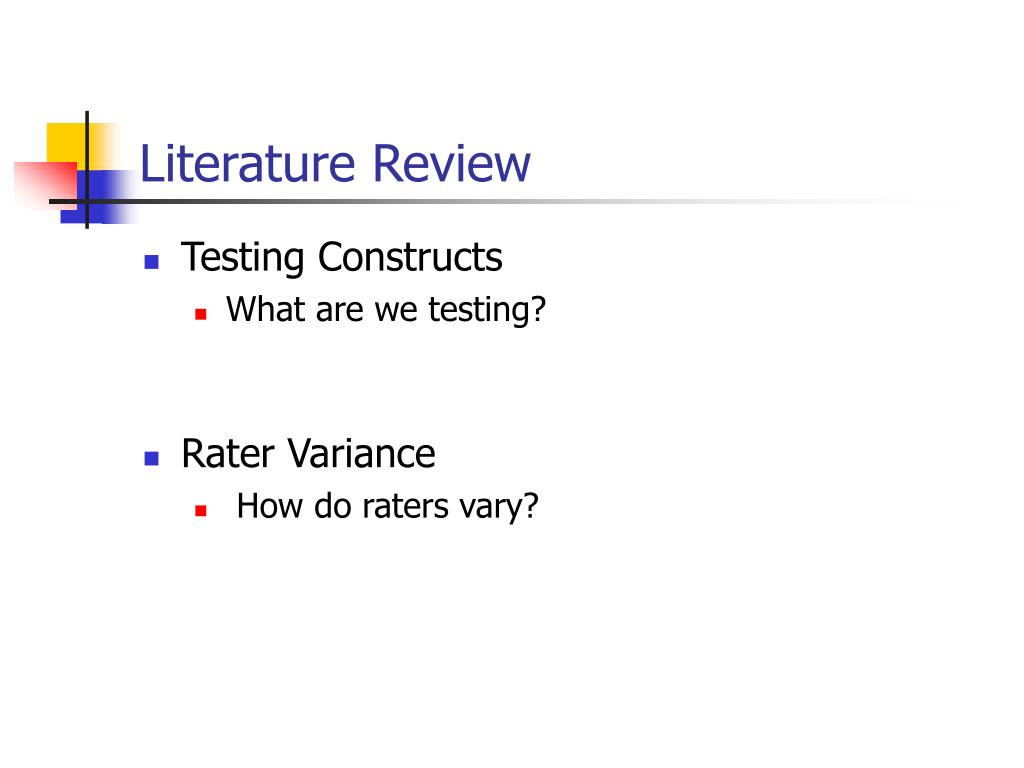
Task: Click the word testing? in the sub-bullet
Action: click(487, 310)
